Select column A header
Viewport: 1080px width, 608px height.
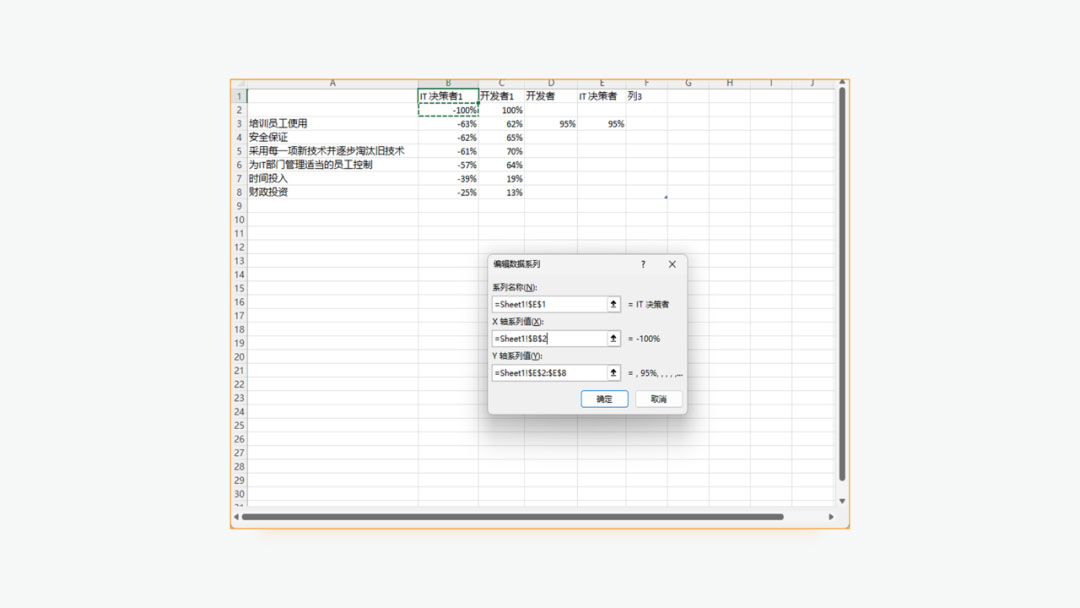pos(333,83)
